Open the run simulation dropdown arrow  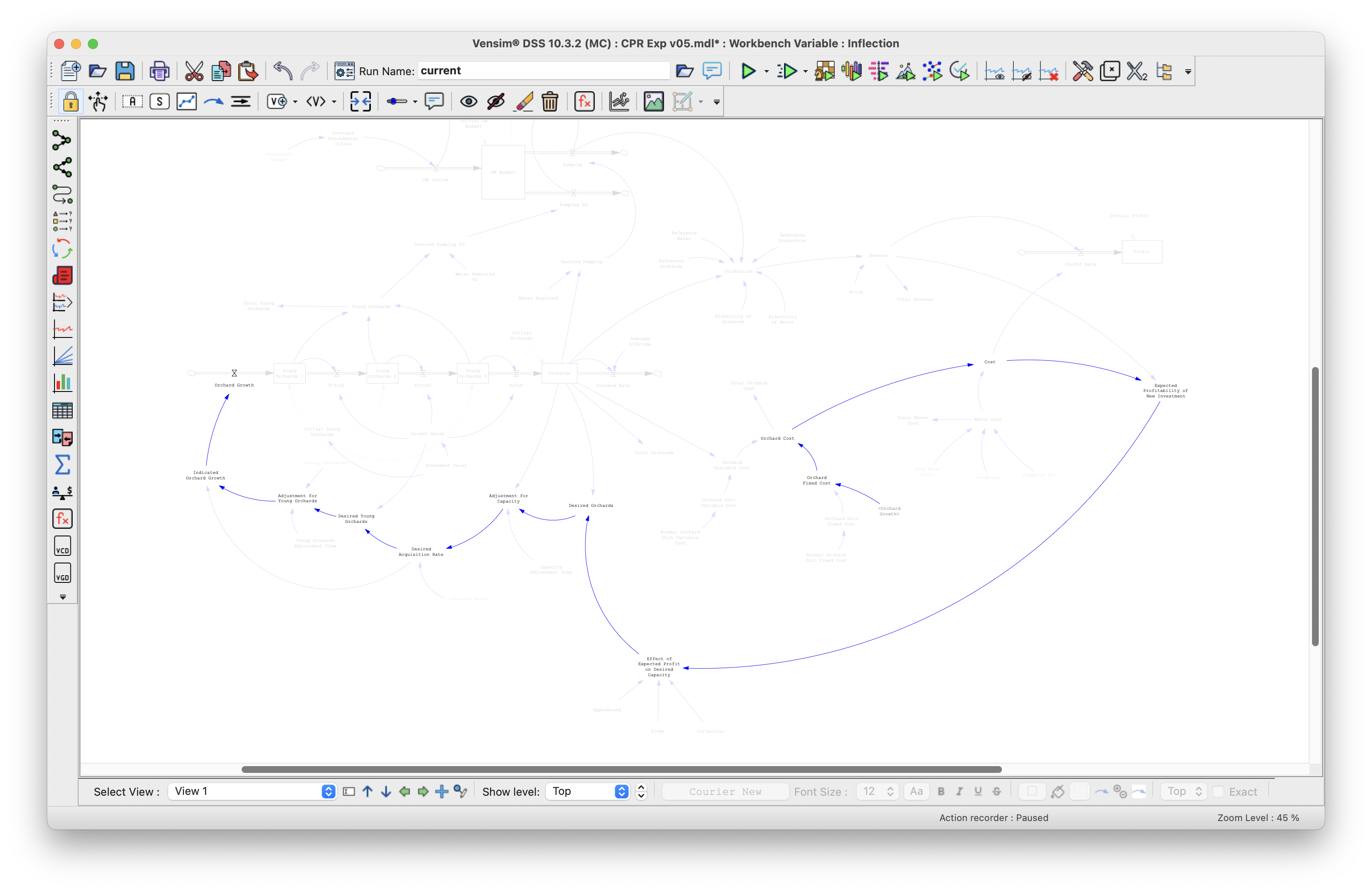tap(766, 71)
